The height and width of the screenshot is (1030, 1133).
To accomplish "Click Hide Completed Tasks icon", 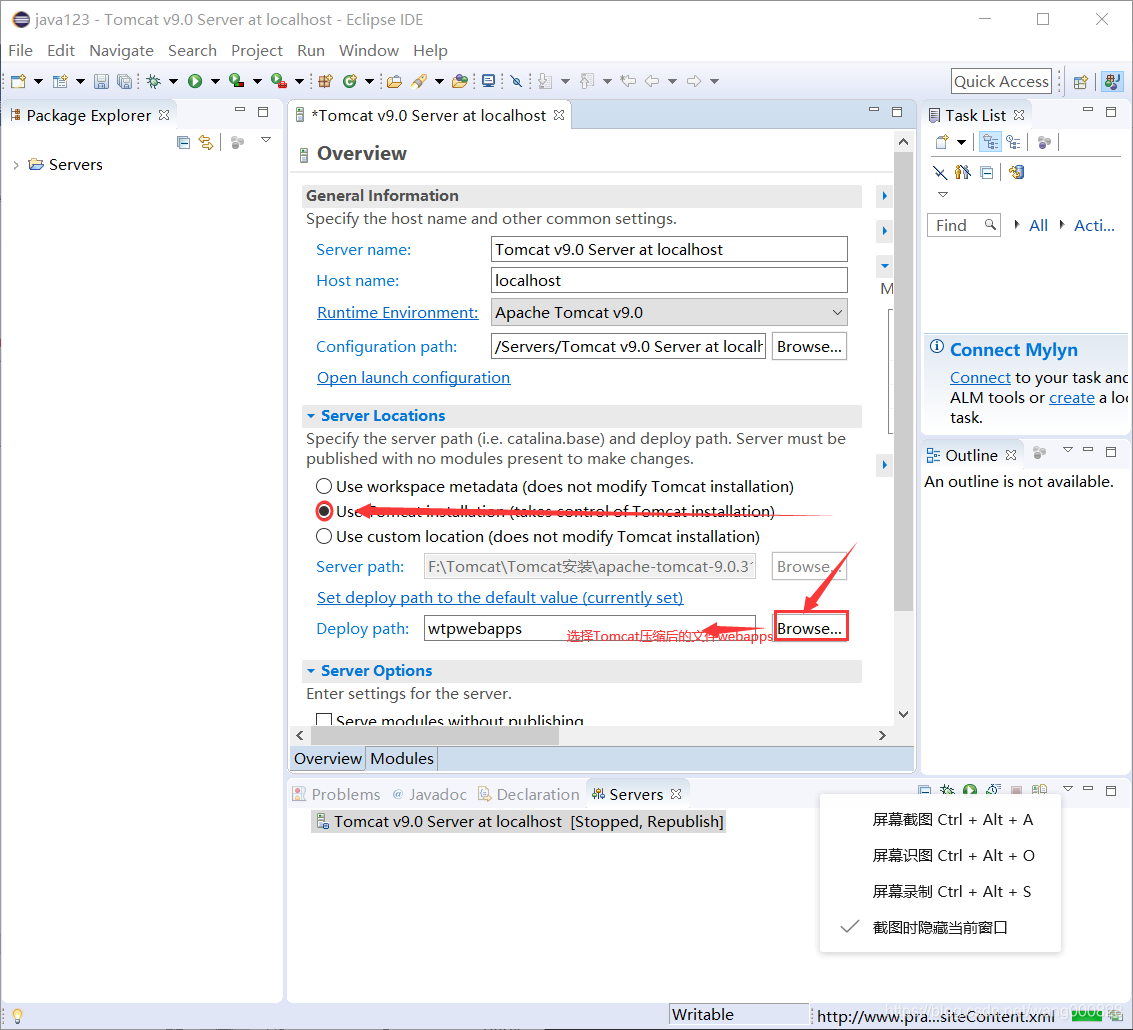I will click(x=939, y=172).
